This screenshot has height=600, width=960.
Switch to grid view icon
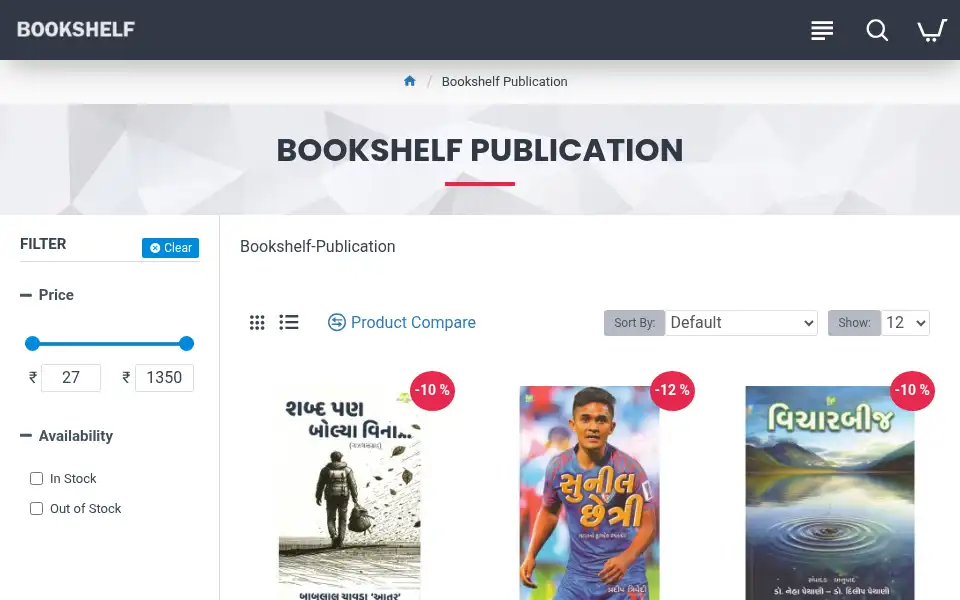(x=257, y=322)
